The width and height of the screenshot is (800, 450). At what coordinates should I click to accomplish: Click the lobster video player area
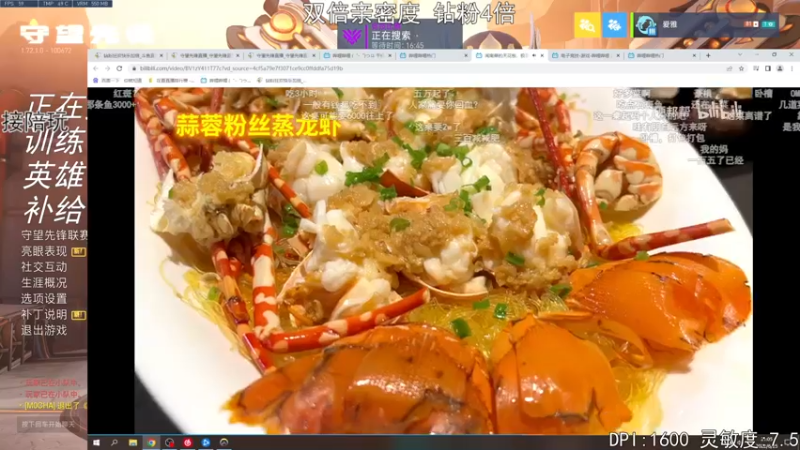click(443, 260)
